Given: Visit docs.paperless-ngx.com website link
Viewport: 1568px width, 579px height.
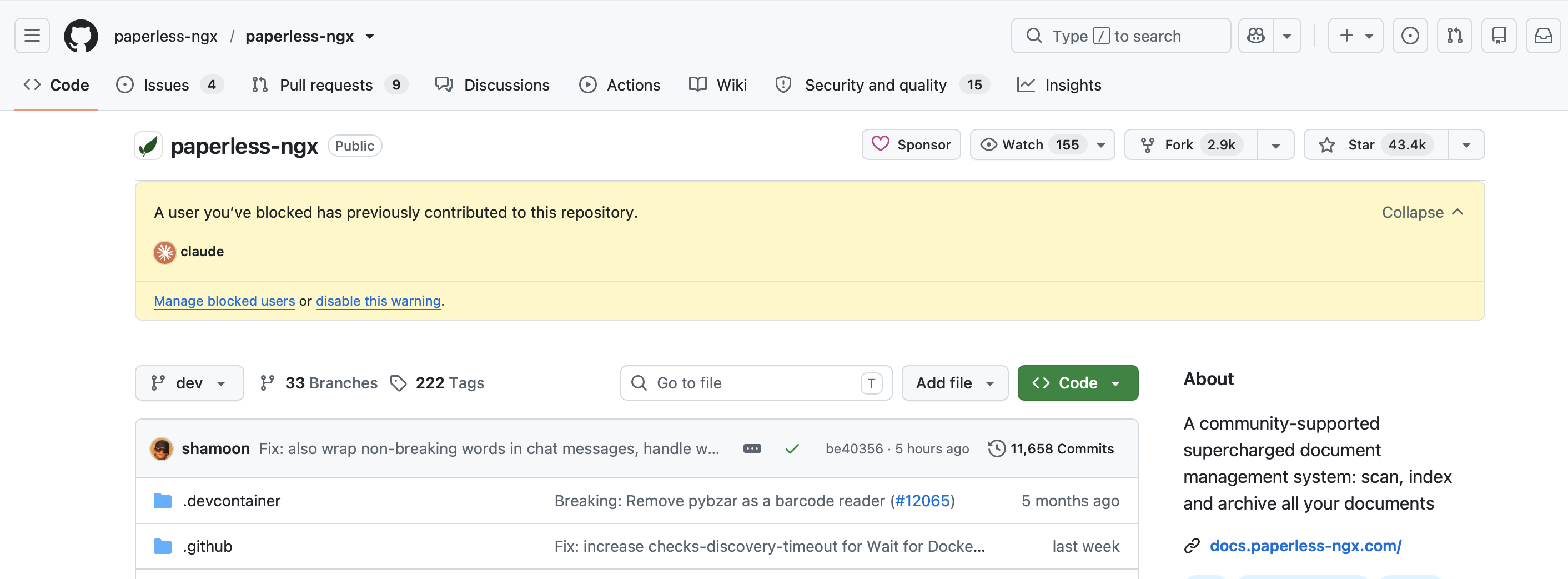Looking at the screenshot, I should pos(1305,546).
